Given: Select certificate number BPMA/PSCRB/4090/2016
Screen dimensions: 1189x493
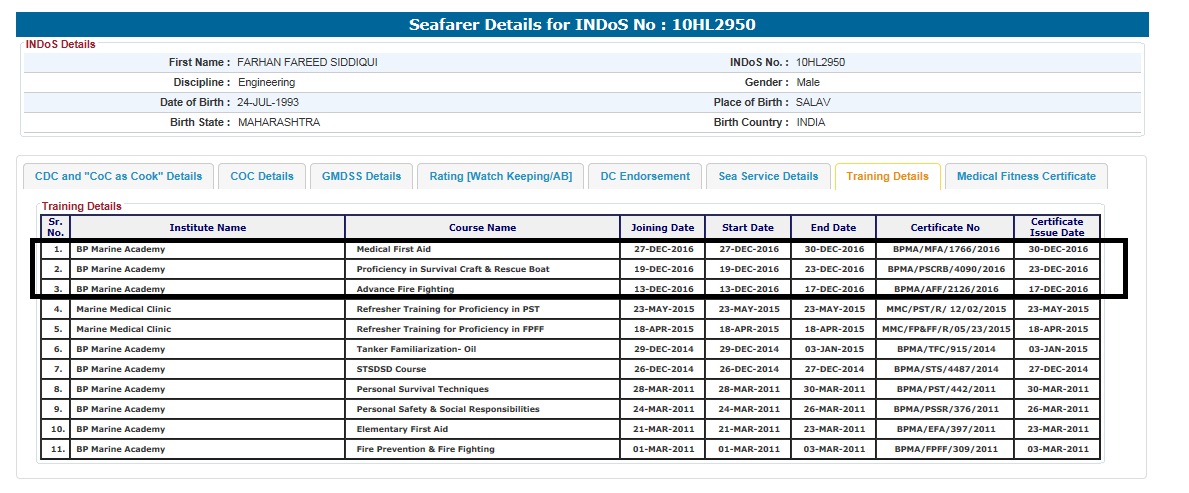Looking at the screenshot, I should pos(945,269).
